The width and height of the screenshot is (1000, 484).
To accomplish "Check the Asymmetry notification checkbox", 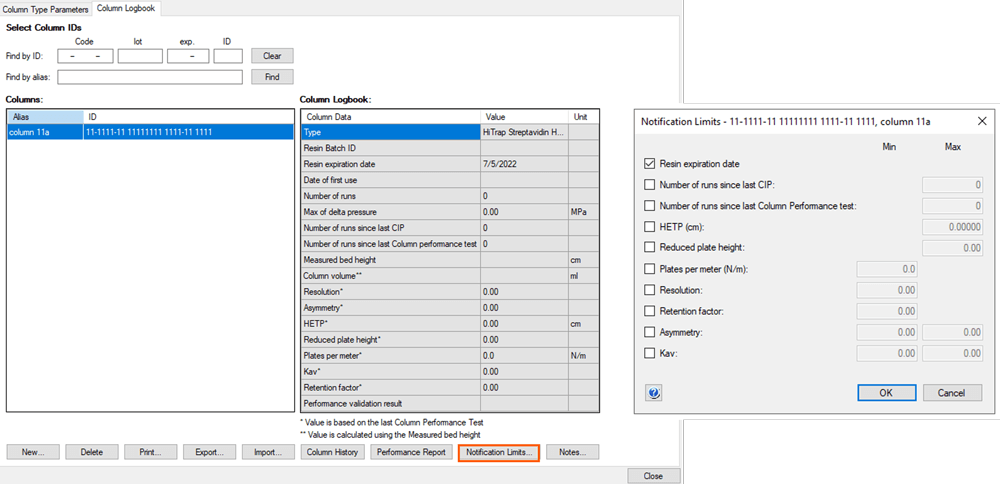I will coord(651,332).
